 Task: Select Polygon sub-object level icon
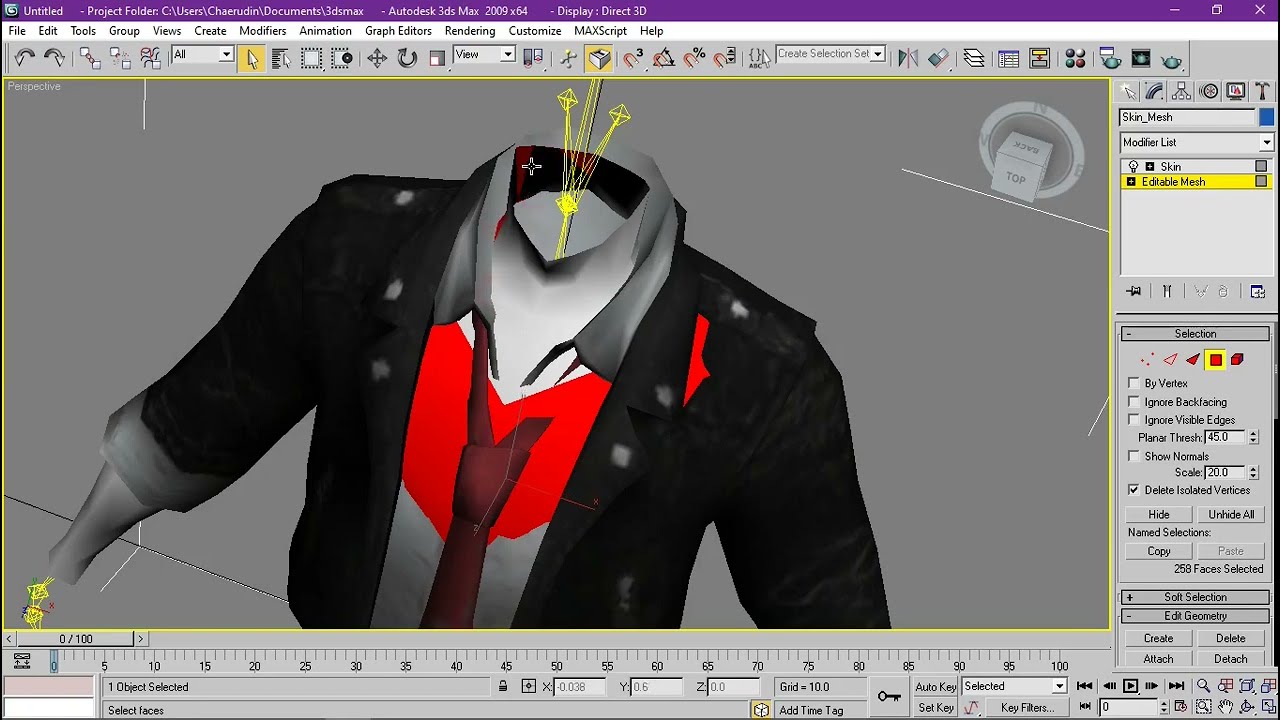[x=1215, y=360]
